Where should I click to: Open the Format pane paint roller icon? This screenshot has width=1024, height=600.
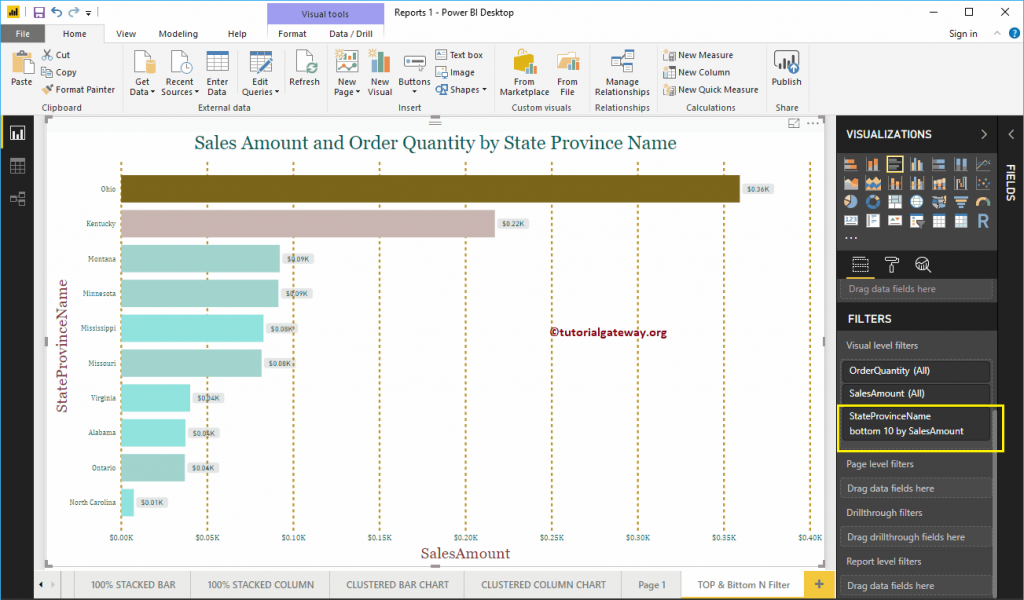[x=892, y=263]
